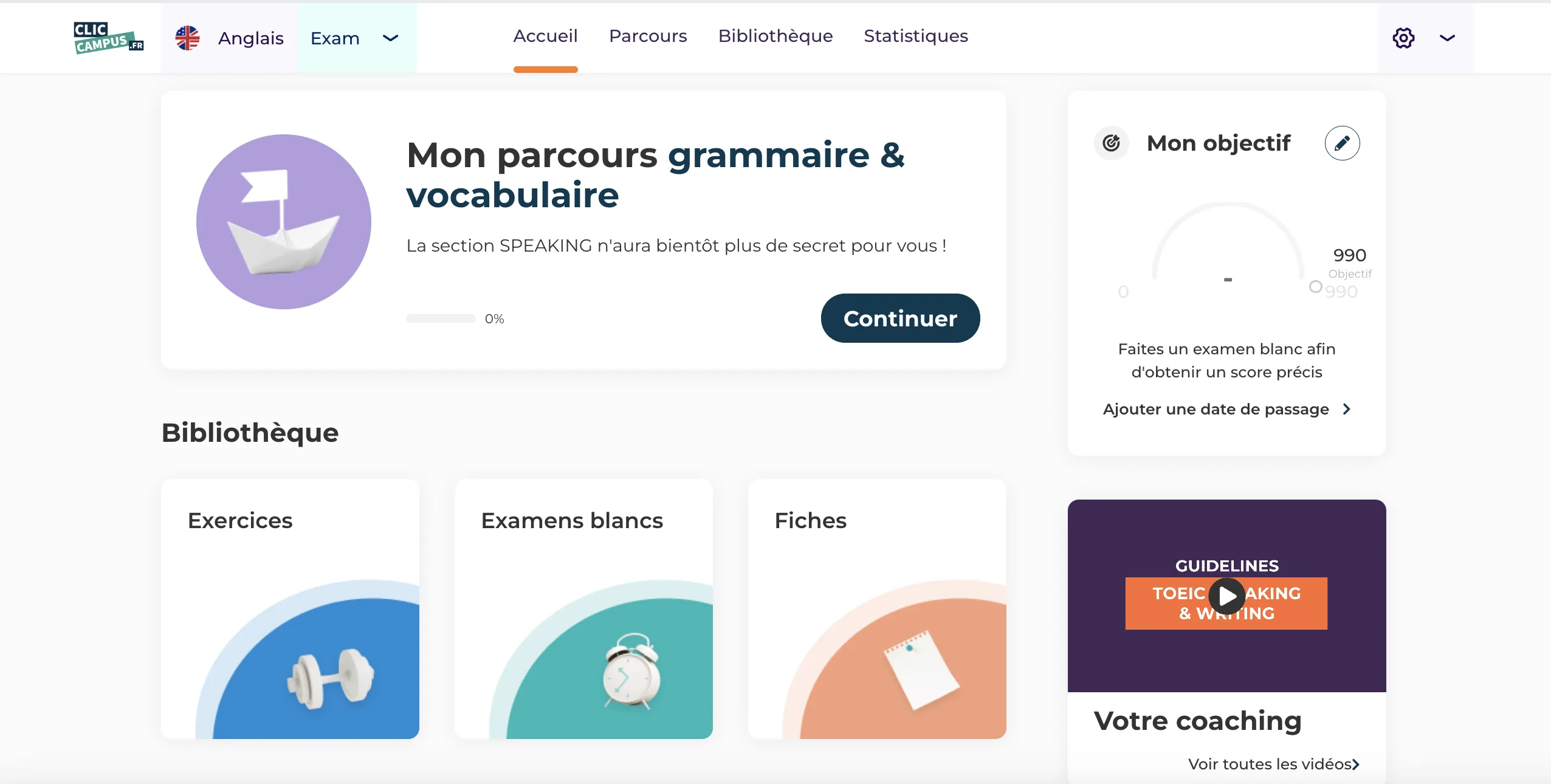Go to the Accueil tab
This screenshot has height=784, width=1551.
545,36
